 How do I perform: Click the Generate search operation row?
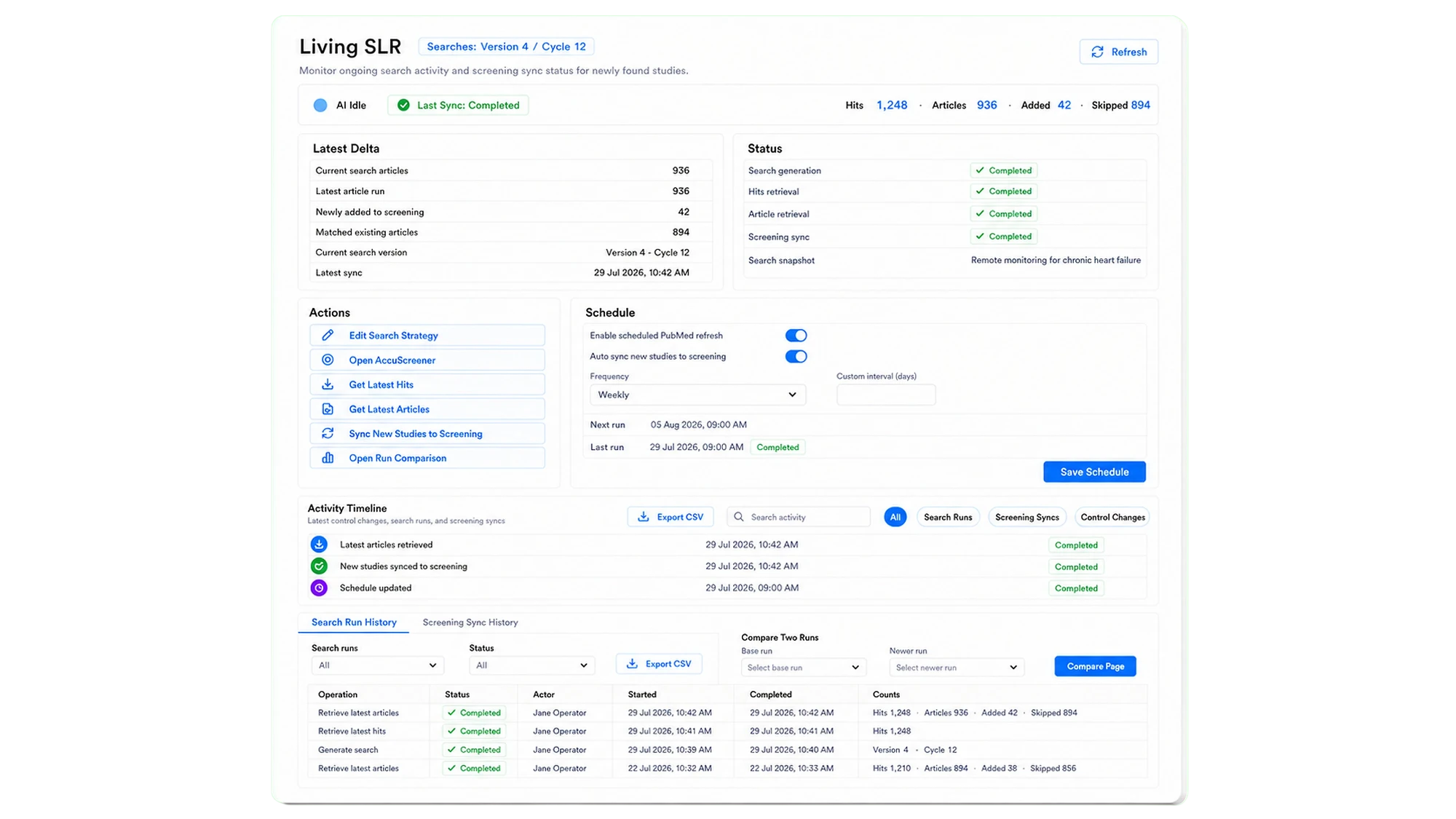tap(727, 750)
